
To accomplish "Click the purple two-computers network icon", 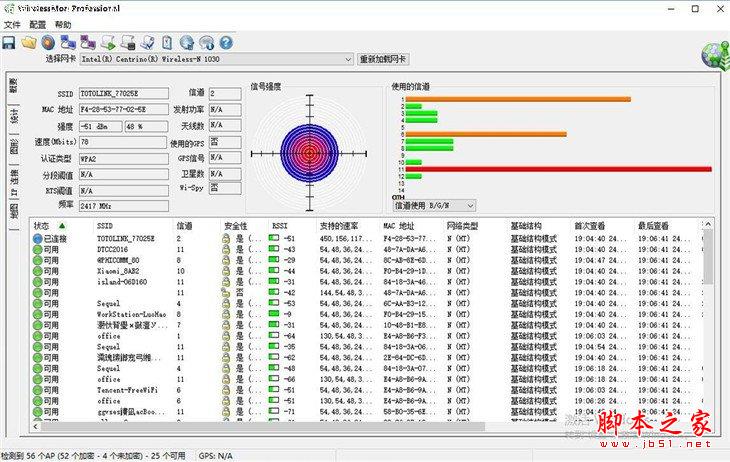I will 88,43.
